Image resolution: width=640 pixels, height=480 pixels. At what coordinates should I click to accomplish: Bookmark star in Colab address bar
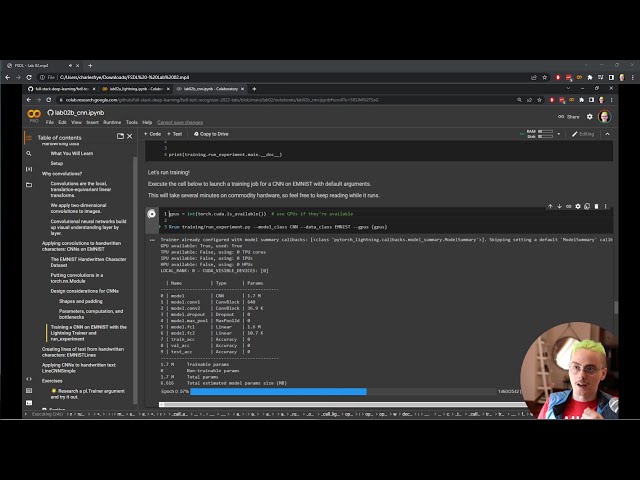(540, 100)
